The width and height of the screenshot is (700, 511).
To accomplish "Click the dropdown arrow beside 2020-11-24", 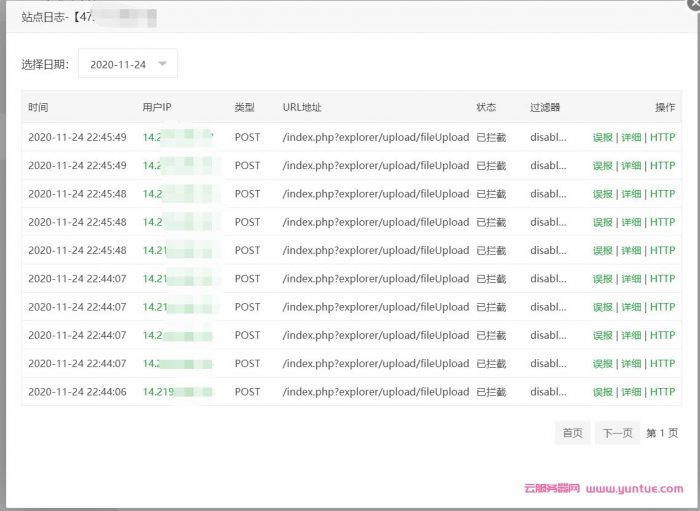I will point(163,64).
